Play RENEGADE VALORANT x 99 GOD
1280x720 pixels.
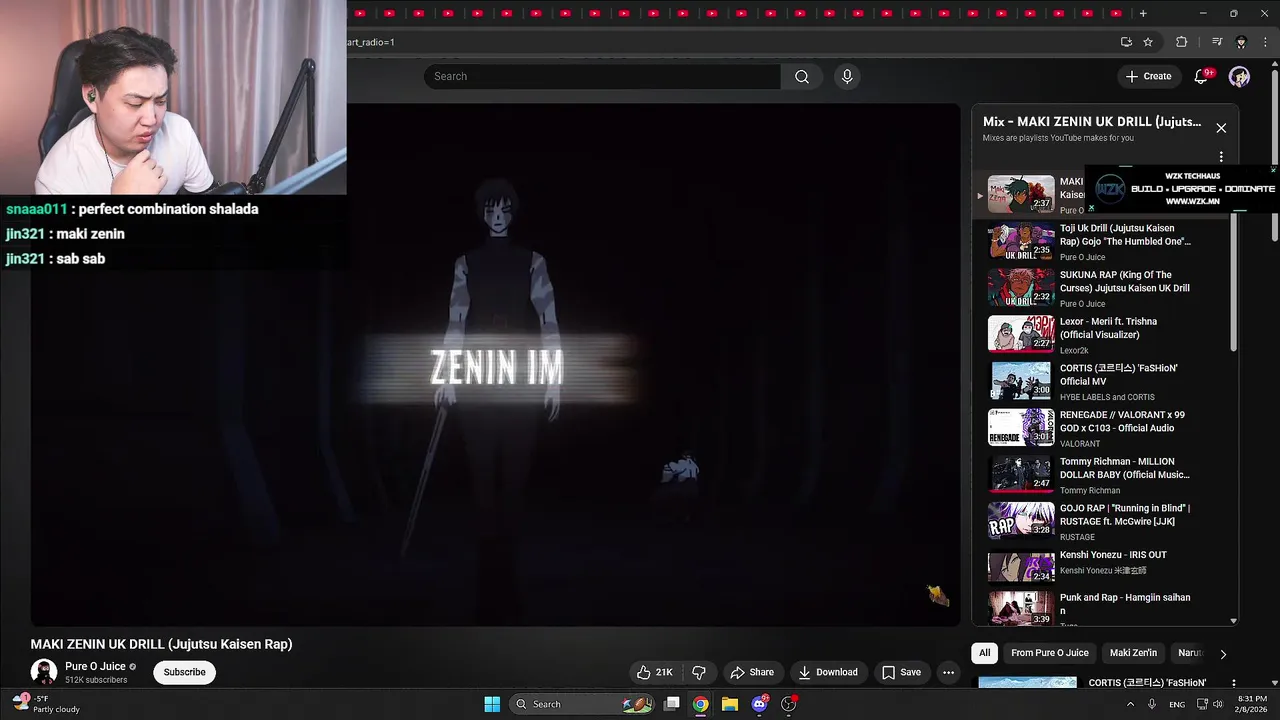tap(1100, 428)
